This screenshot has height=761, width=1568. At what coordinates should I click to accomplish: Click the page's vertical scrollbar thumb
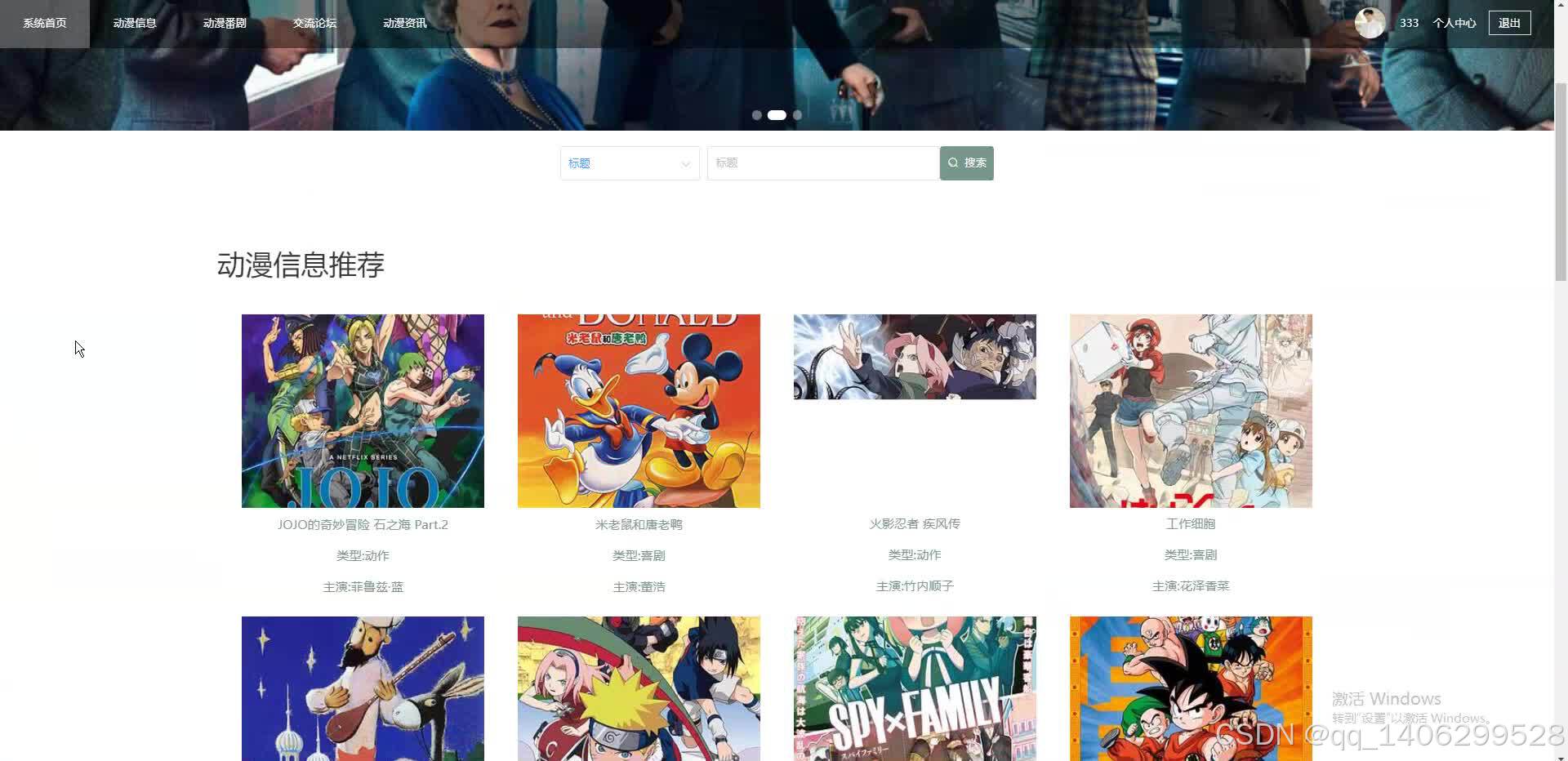[1561, 181]
